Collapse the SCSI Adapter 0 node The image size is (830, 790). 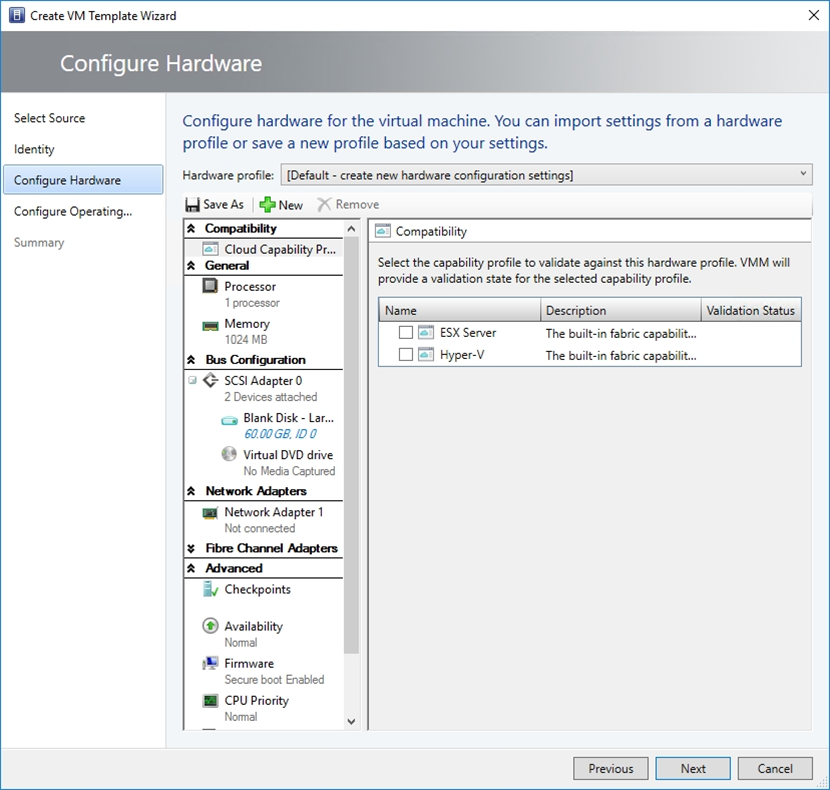(x=192, y=381)
